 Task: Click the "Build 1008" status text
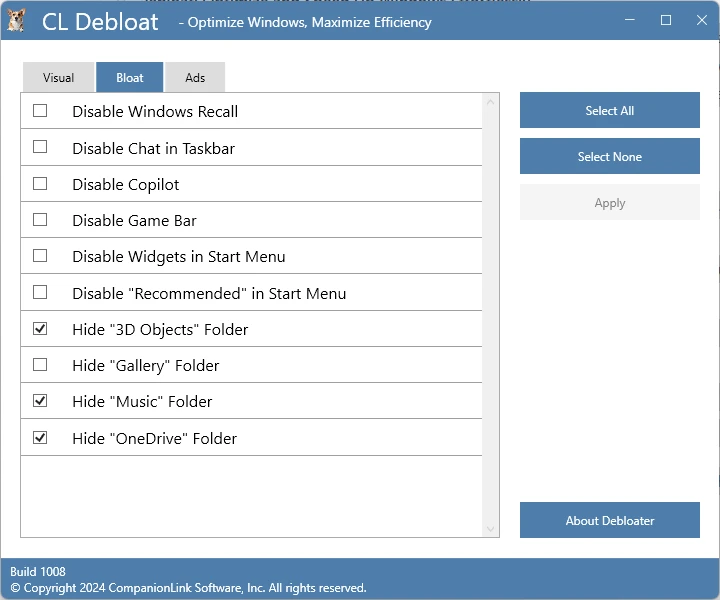point(38,572)
